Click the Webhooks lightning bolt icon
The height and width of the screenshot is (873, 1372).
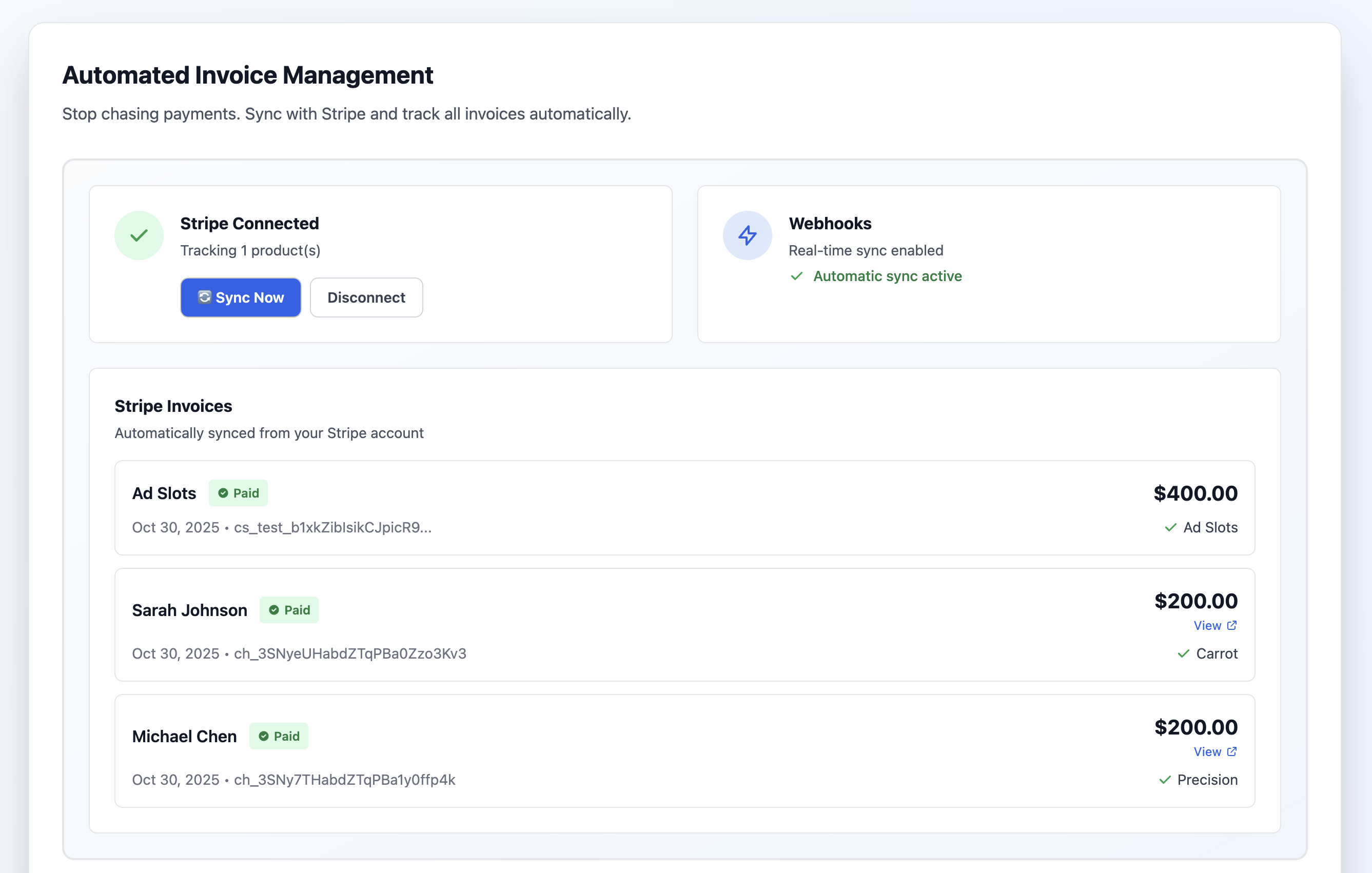(747, 234)
